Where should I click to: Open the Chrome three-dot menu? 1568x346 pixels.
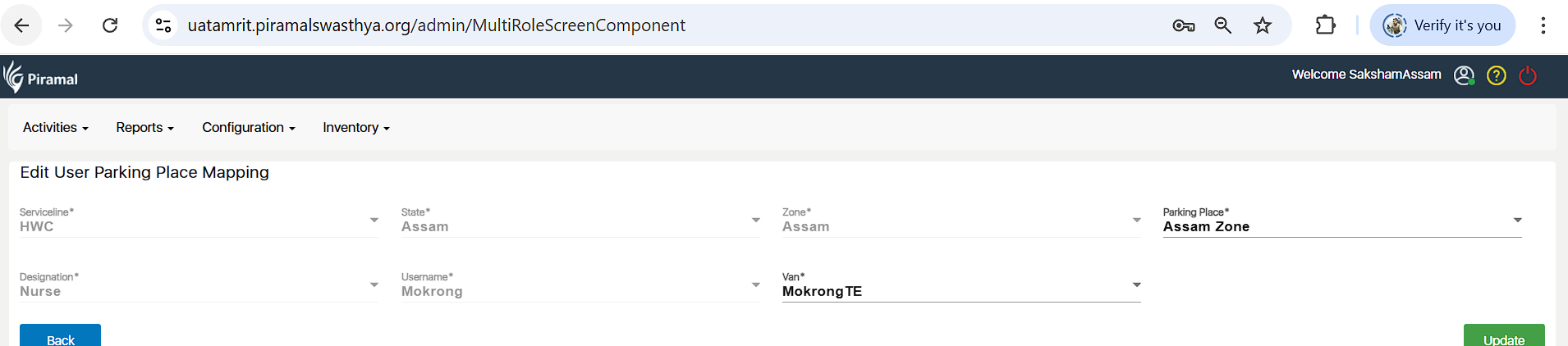pyautogui.click(x=1543, y=25)
